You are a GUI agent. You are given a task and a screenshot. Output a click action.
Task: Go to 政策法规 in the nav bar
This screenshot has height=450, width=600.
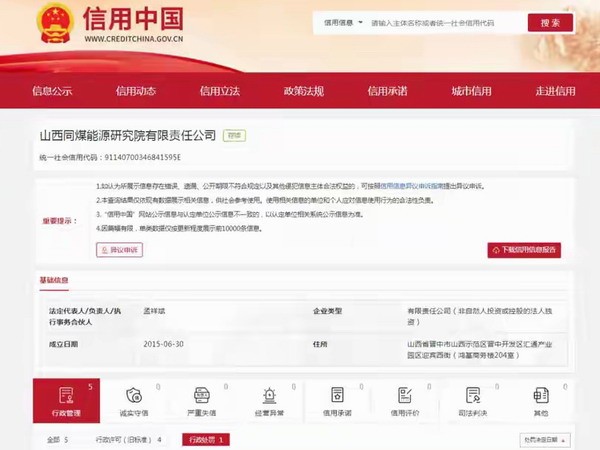click(304, 91)
